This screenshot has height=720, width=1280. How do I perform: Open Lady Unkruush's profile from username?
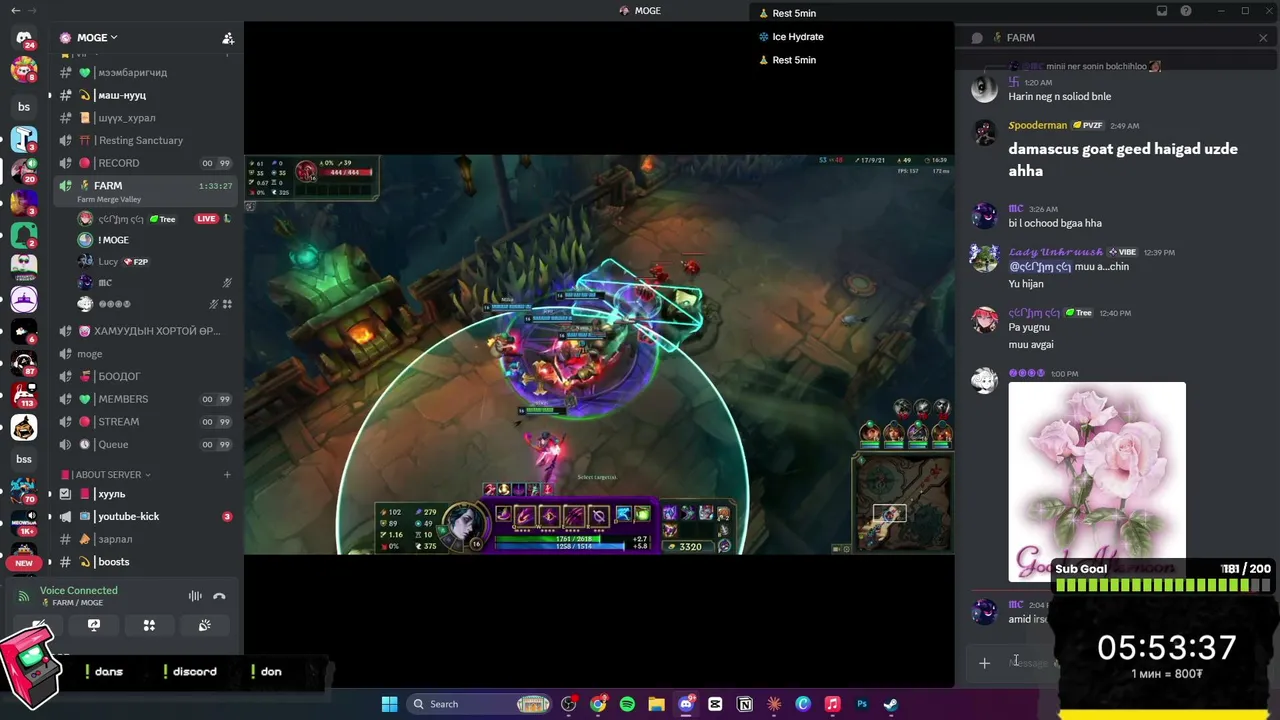[x=1056, y=252]
